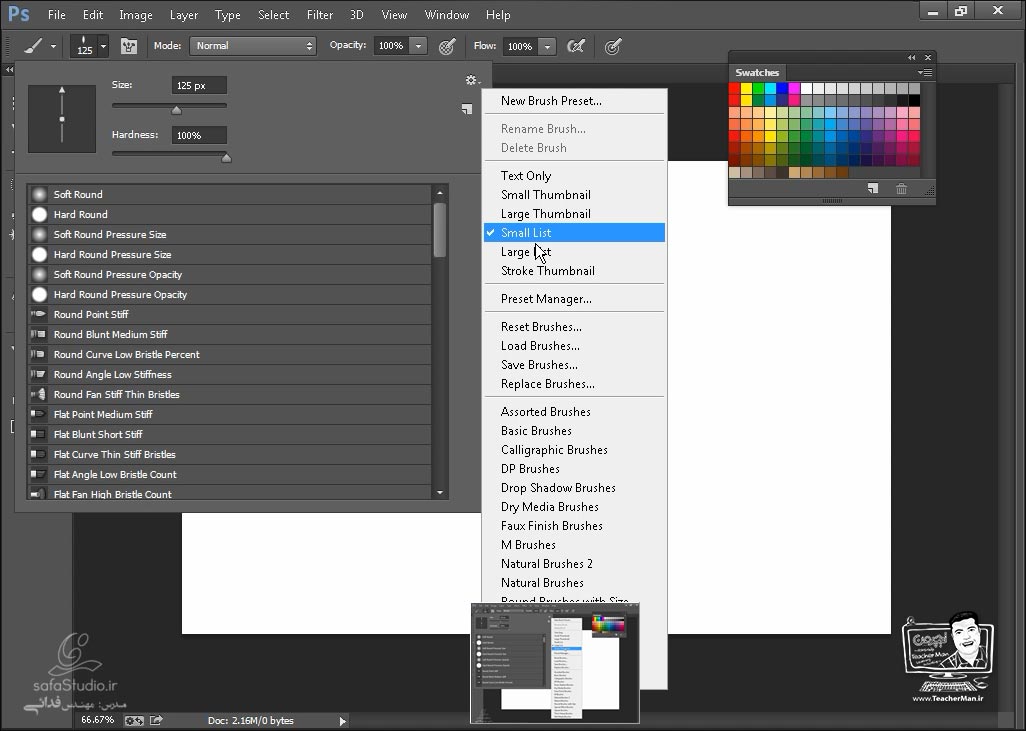Screen dimensions: 1026x731
Task: Select the Soft Round brush
Action: (x=229, y=194)
